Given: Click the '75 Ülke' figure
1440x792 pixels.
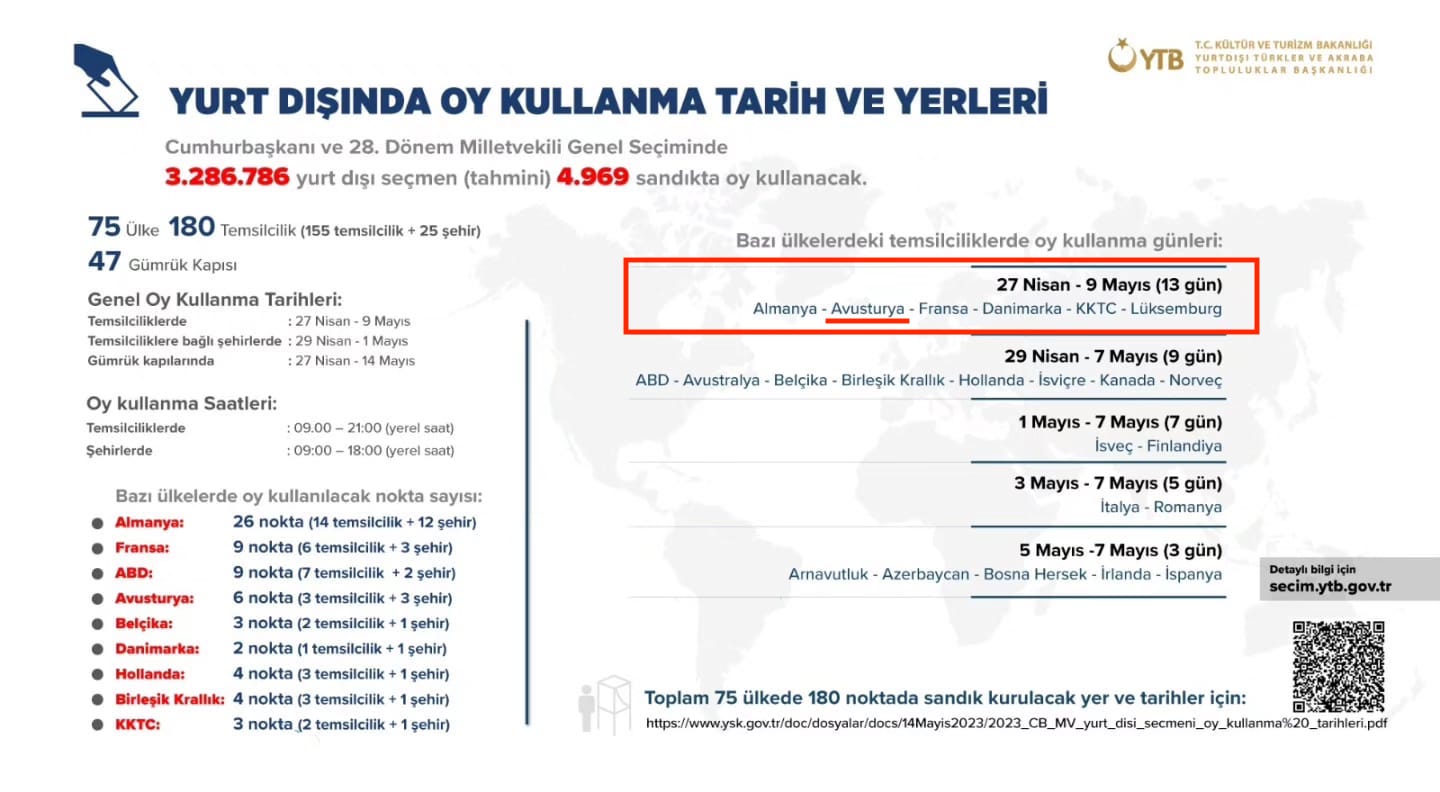Looking at the screenshot, I should (x=123, y=228).
